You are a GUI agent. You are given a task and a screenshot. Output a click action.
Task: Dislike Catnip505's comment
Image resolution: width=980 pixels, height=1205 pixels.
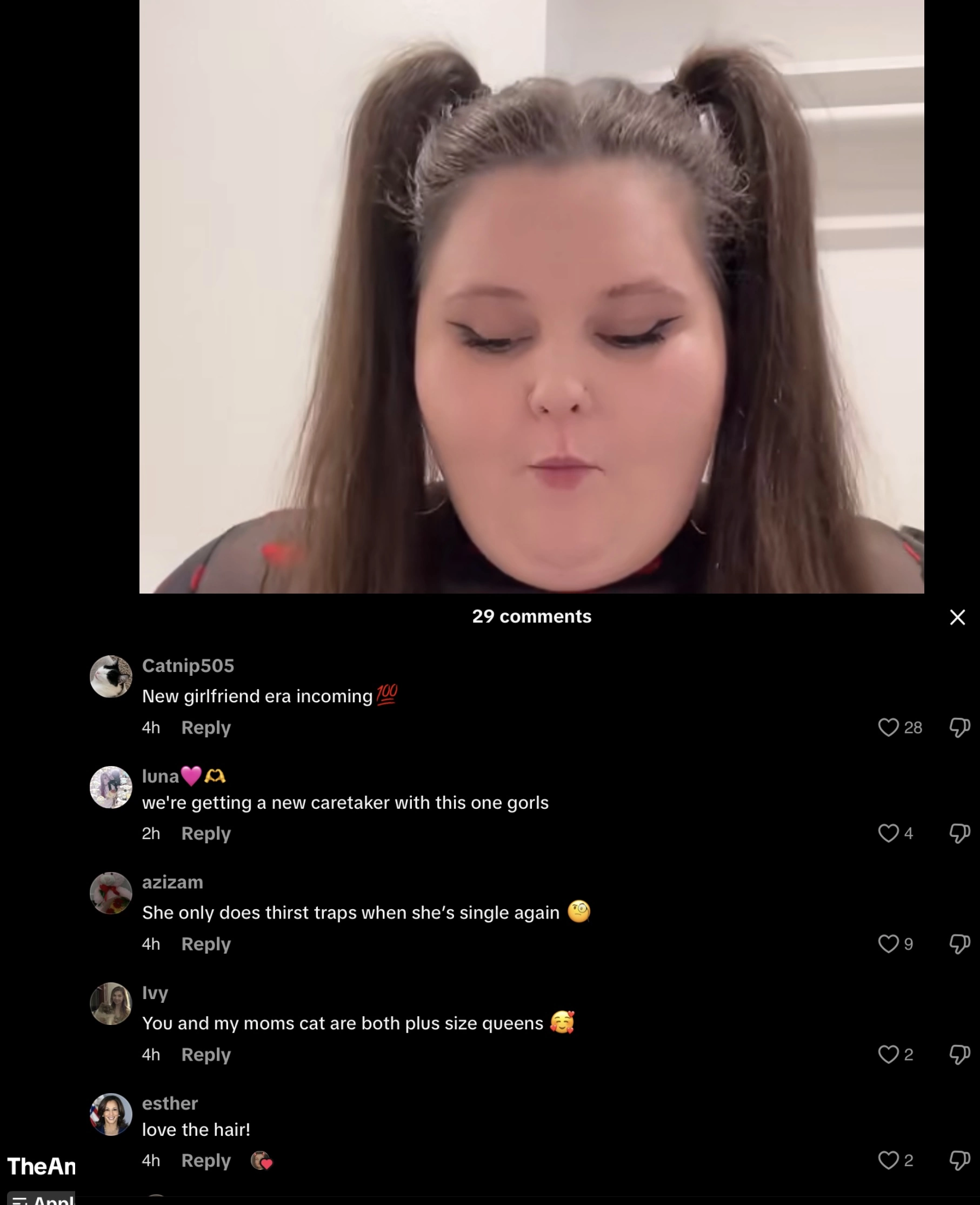pyautogui.click(x=959, y=727)
